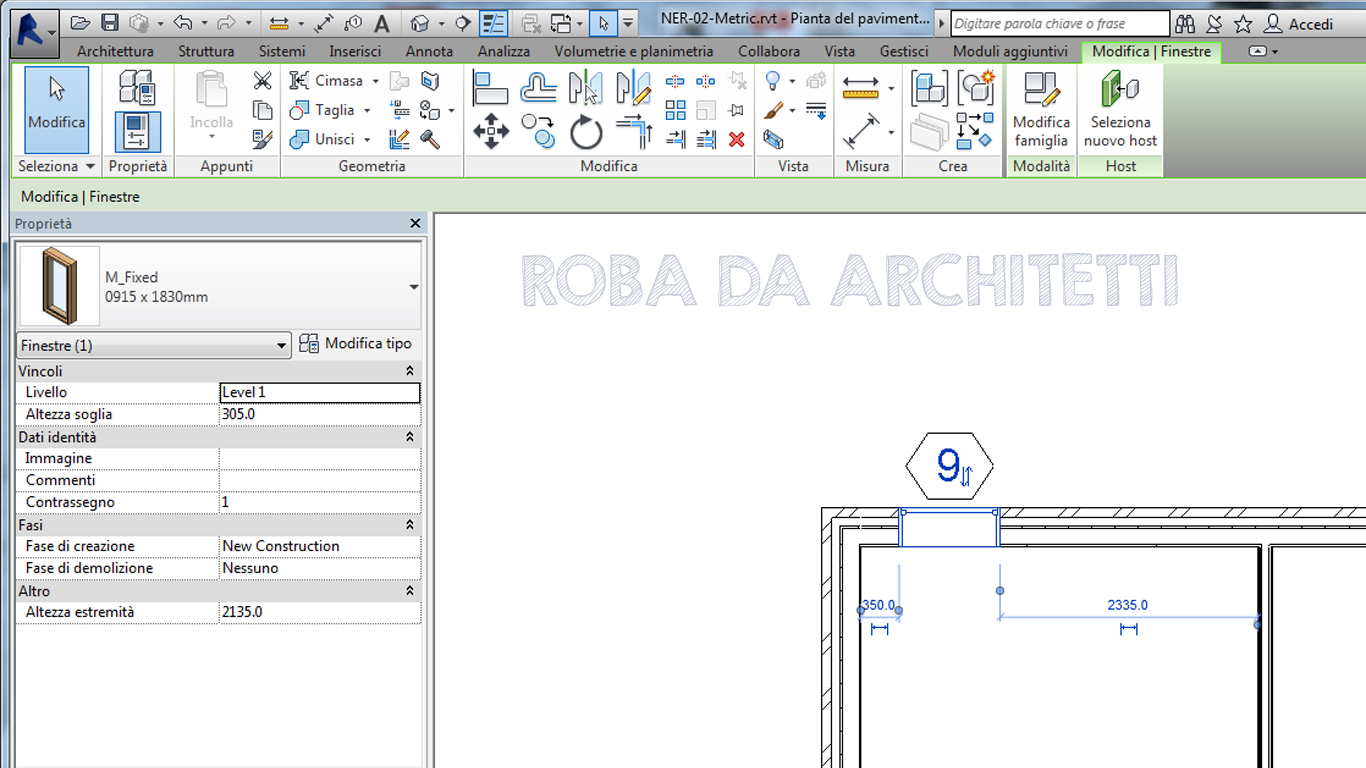Toggle the Properties palette button
Image resolution: width=1366 pixels, height=768 pixels.
coord(138,131)
